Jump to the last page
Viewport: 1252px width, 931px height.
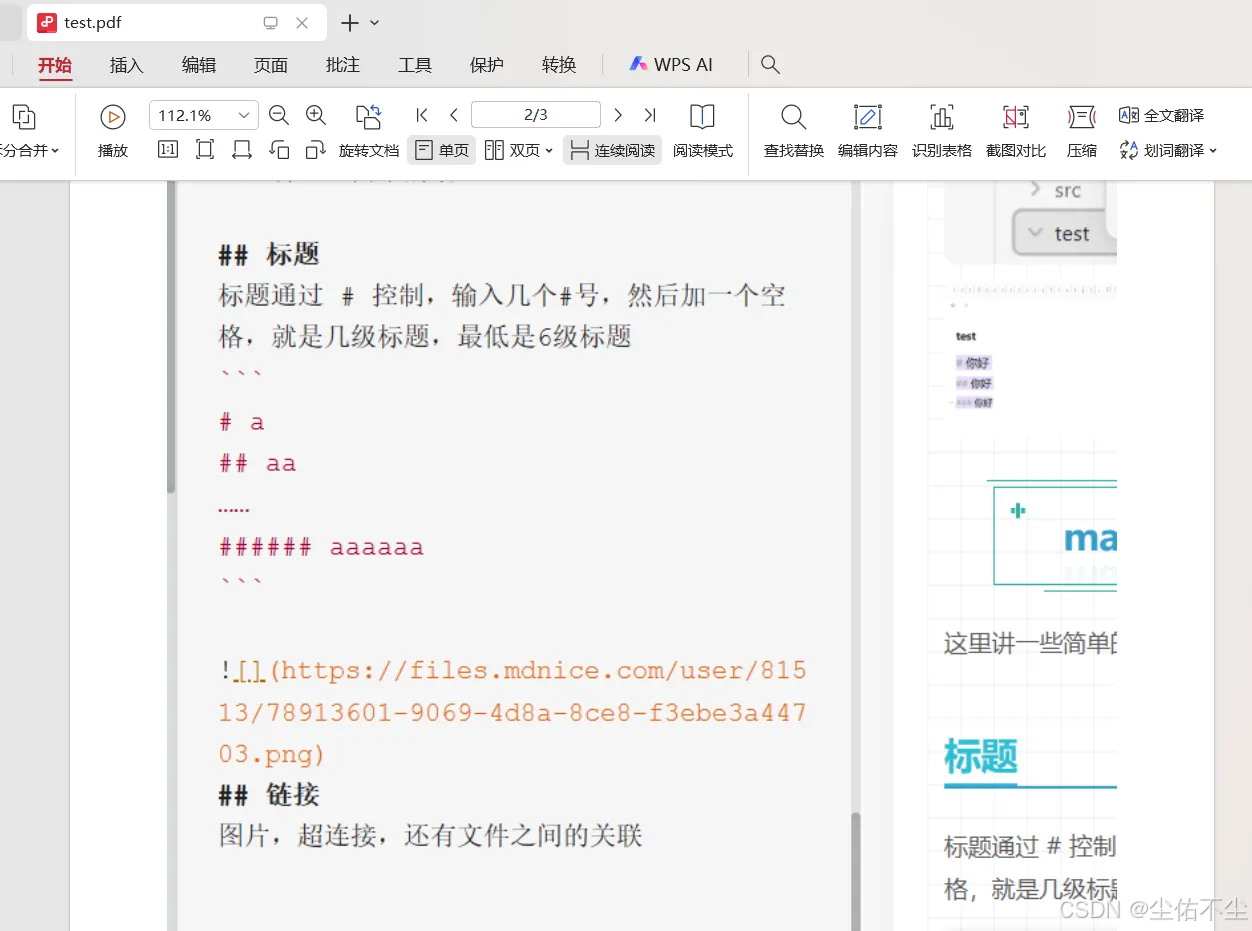[650, 115]
